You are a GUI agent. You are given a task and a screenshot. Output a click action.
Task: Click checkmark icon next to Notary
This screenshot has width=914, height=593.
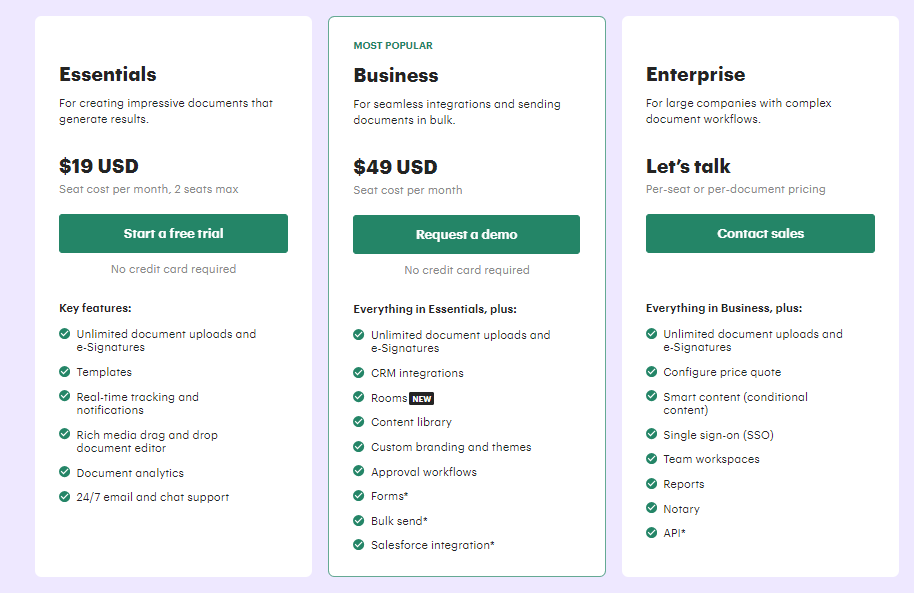click(x=652, y=509)
